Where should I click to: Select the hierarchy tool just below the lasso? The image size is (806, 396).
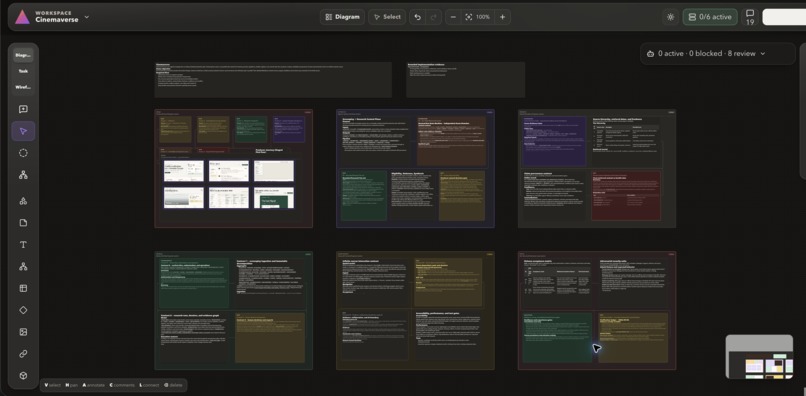coord(23,175)
